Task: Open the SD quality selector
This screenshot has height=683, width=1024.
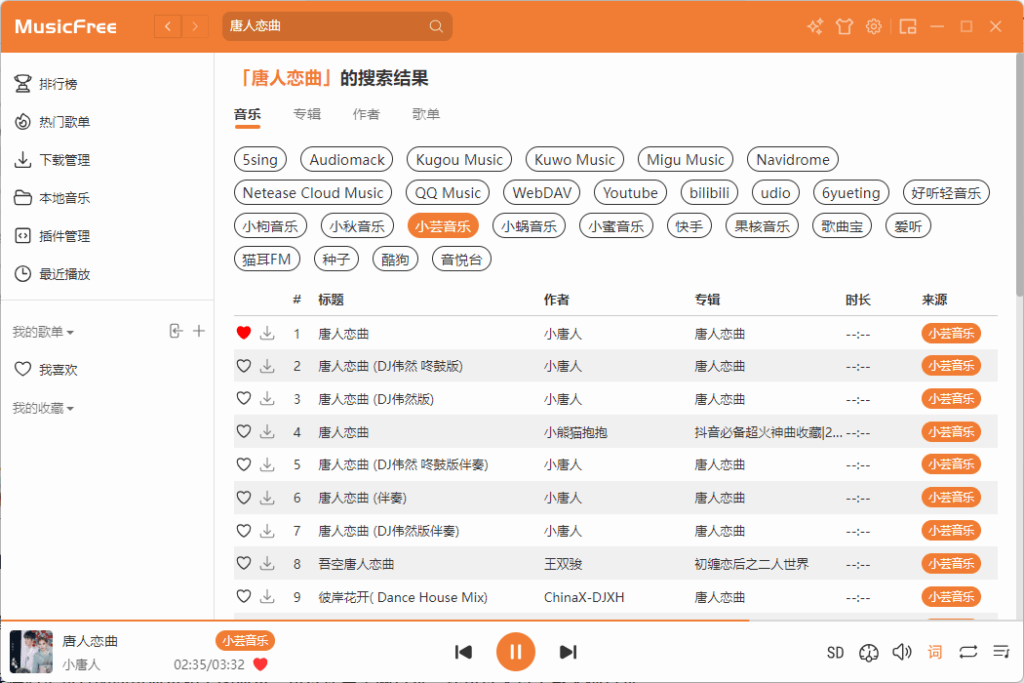Action: pyautogui.click(x=835, y=652)
